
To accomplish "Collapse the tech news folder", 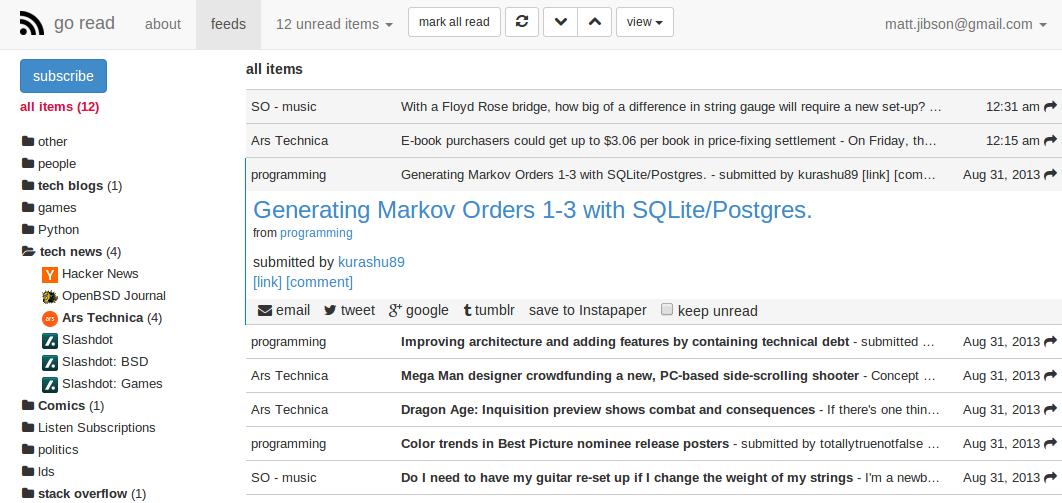I will (28, 252).
